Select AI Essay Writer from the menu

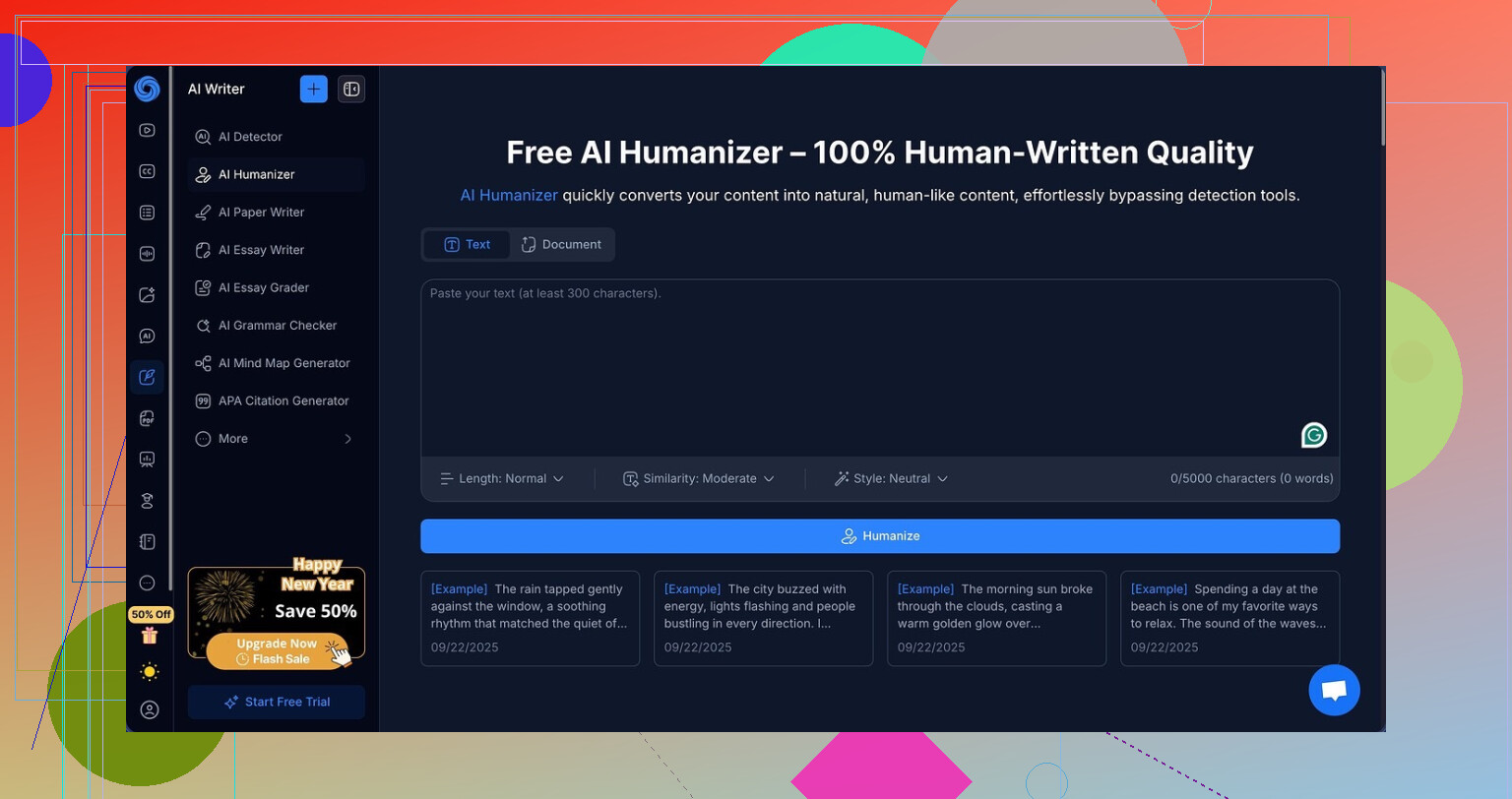pyautogui.click(x=260, y=250)
